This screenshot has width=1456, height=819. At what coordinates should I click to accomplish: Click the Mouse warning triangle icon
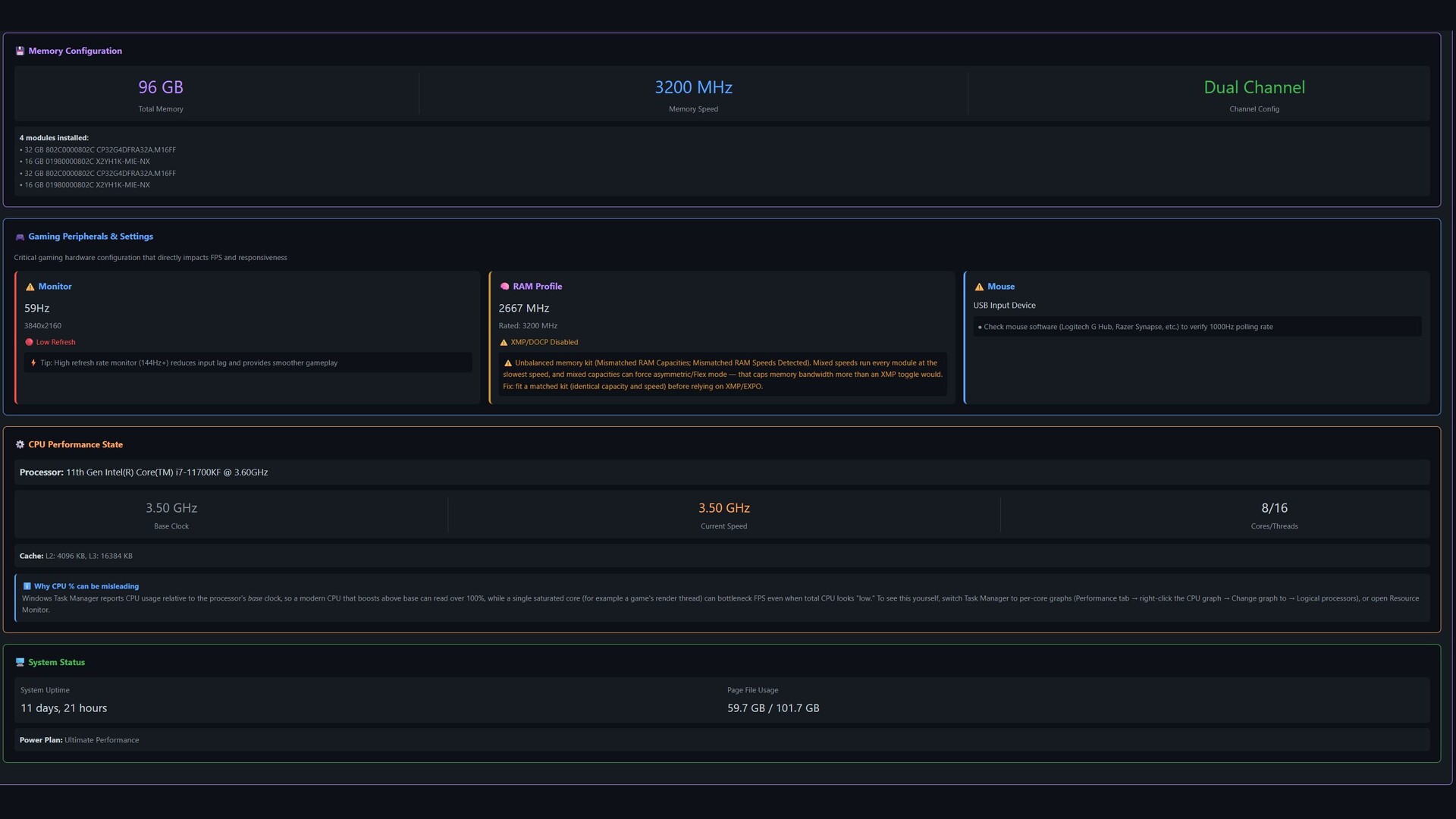[x=979, y=287]
